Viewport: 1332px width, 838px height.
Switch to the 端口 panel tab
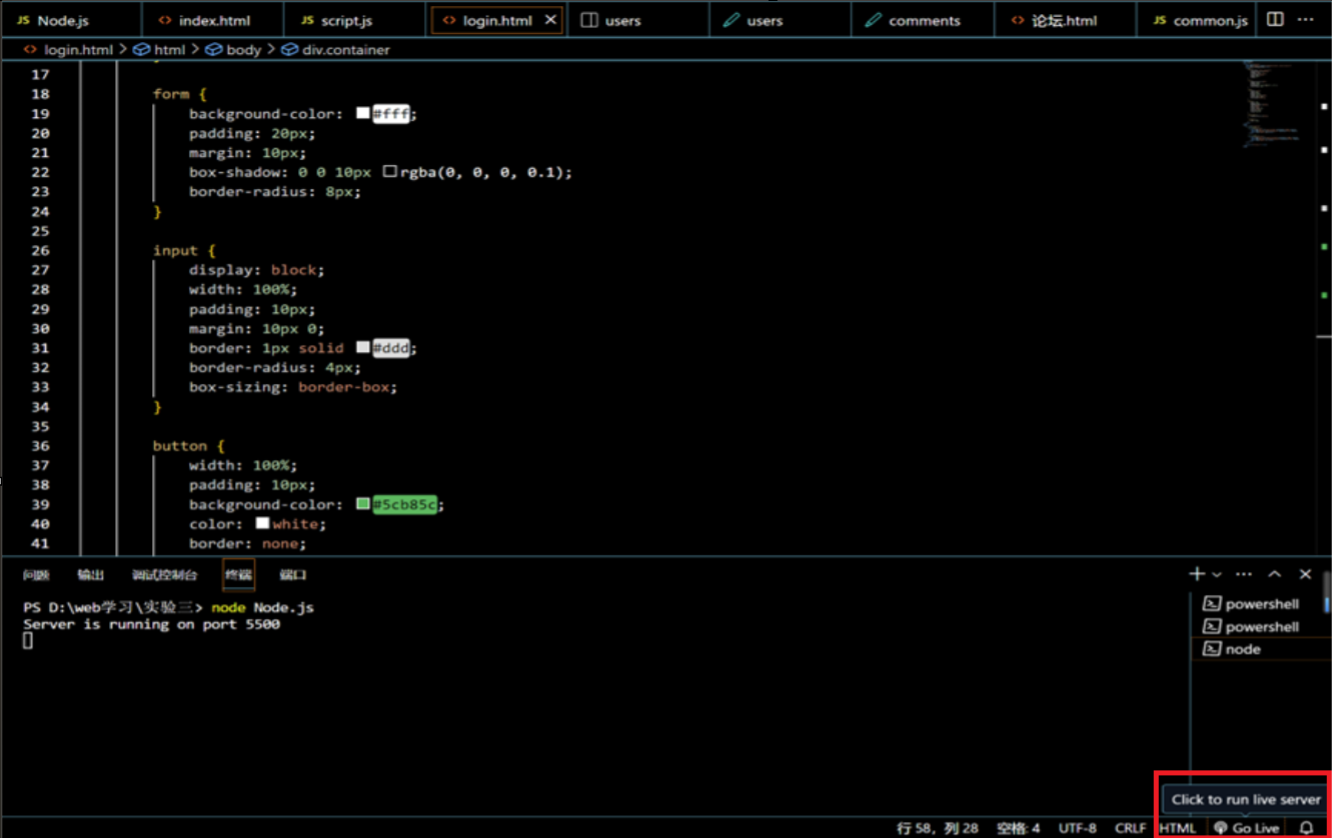click(x=293, y=575)
